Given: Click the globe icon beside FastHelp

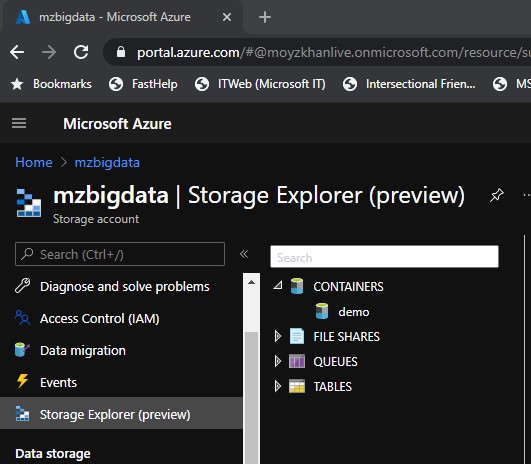Looking at the screenshot, I should point(116,84).
